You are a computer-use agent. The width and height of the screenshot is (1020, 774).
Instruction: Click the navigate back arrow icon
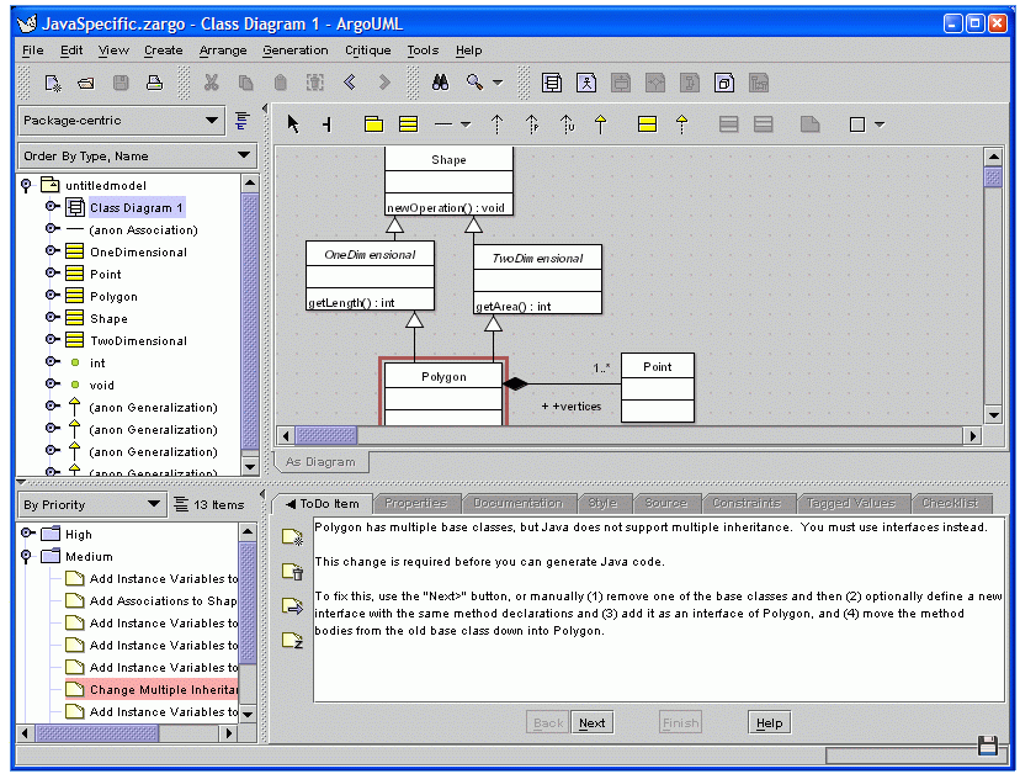pos(349,83)
